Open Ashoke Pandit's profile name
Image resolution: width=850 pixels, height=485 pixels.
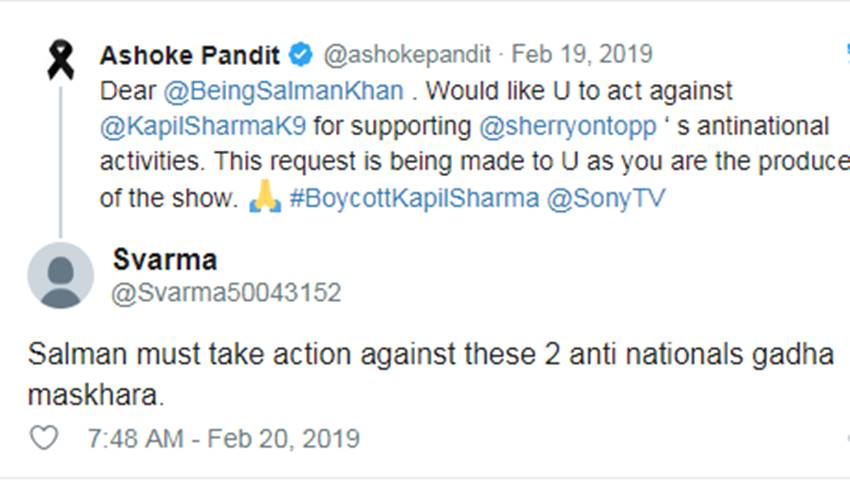click(189, 55)
